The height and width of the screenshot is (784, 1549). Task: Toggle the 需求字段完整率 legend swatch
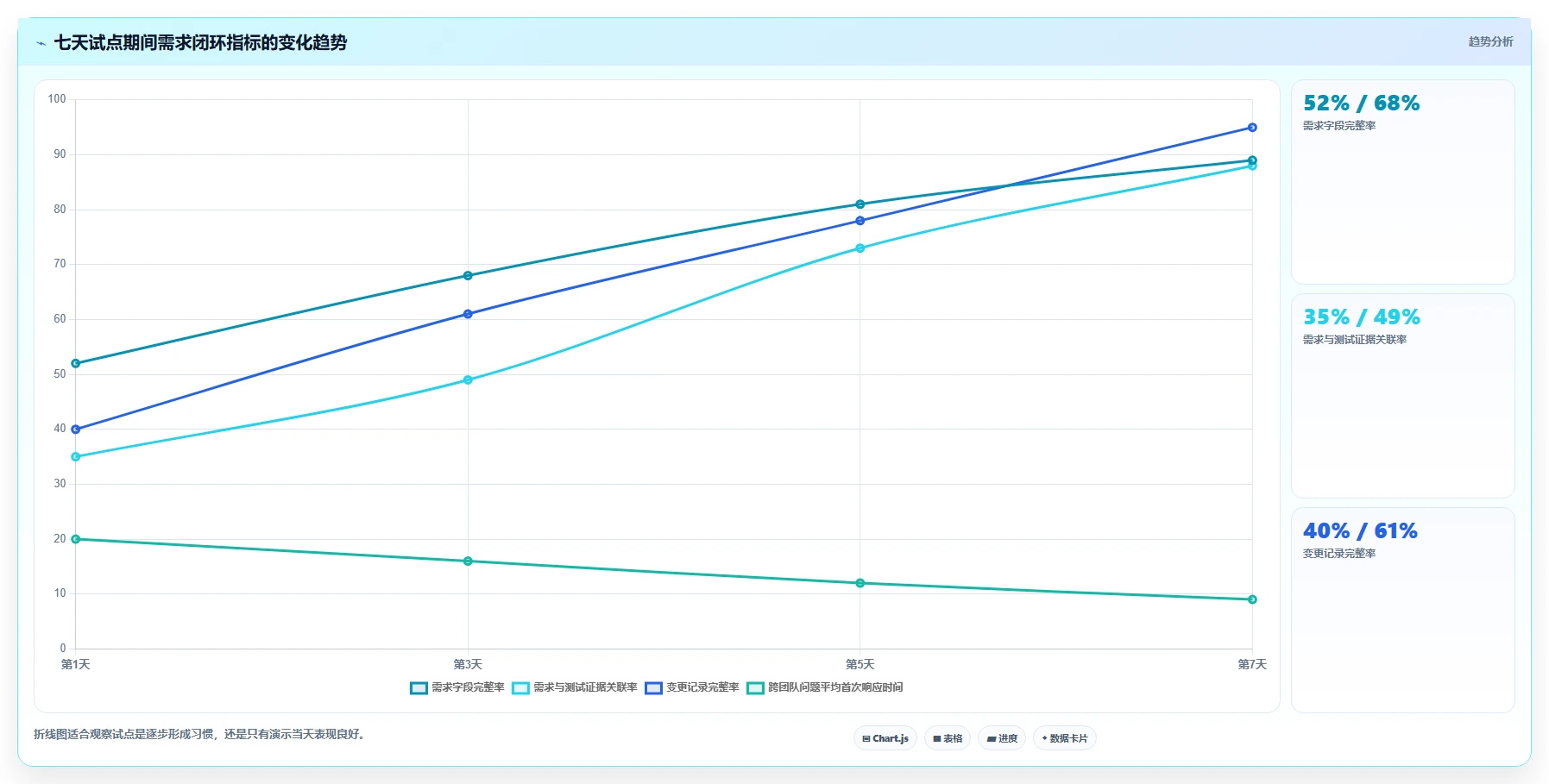[x=419, y=687]
